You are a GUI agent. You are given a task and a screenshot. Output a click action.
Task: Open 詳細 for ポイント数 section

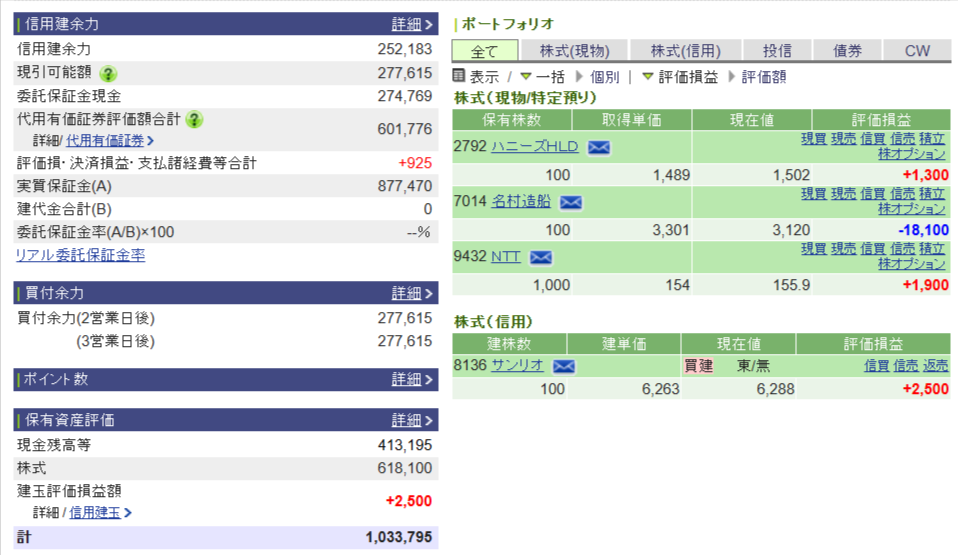click(412, 380)
